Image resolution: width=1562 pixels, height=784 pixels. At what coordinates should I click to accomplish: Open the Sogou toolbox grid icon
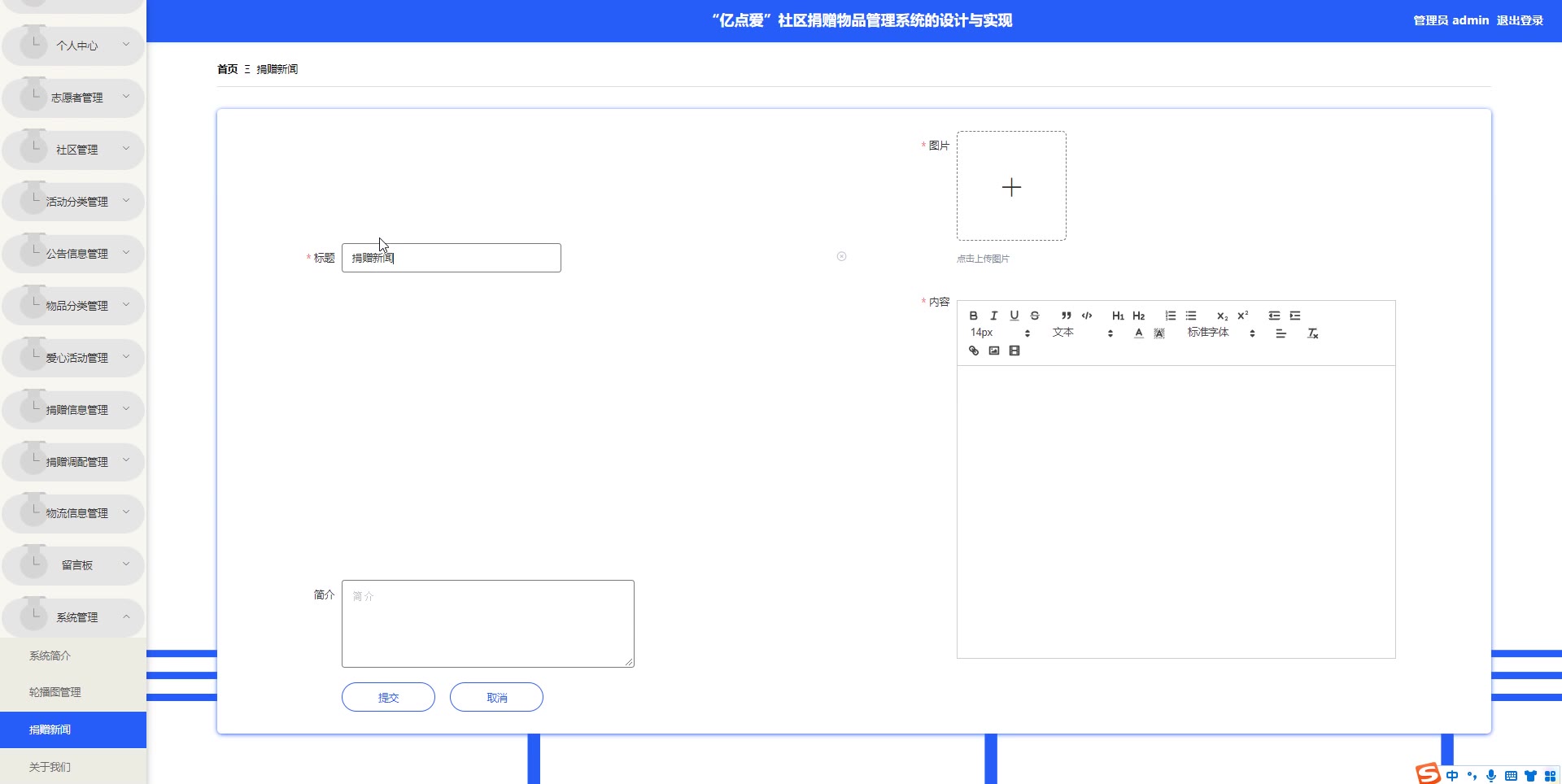pyautogui.click(x=1550, y=776)
